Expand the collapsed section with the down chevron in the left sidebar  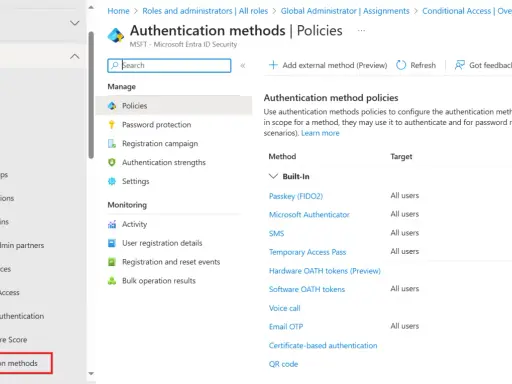[75, 23]
